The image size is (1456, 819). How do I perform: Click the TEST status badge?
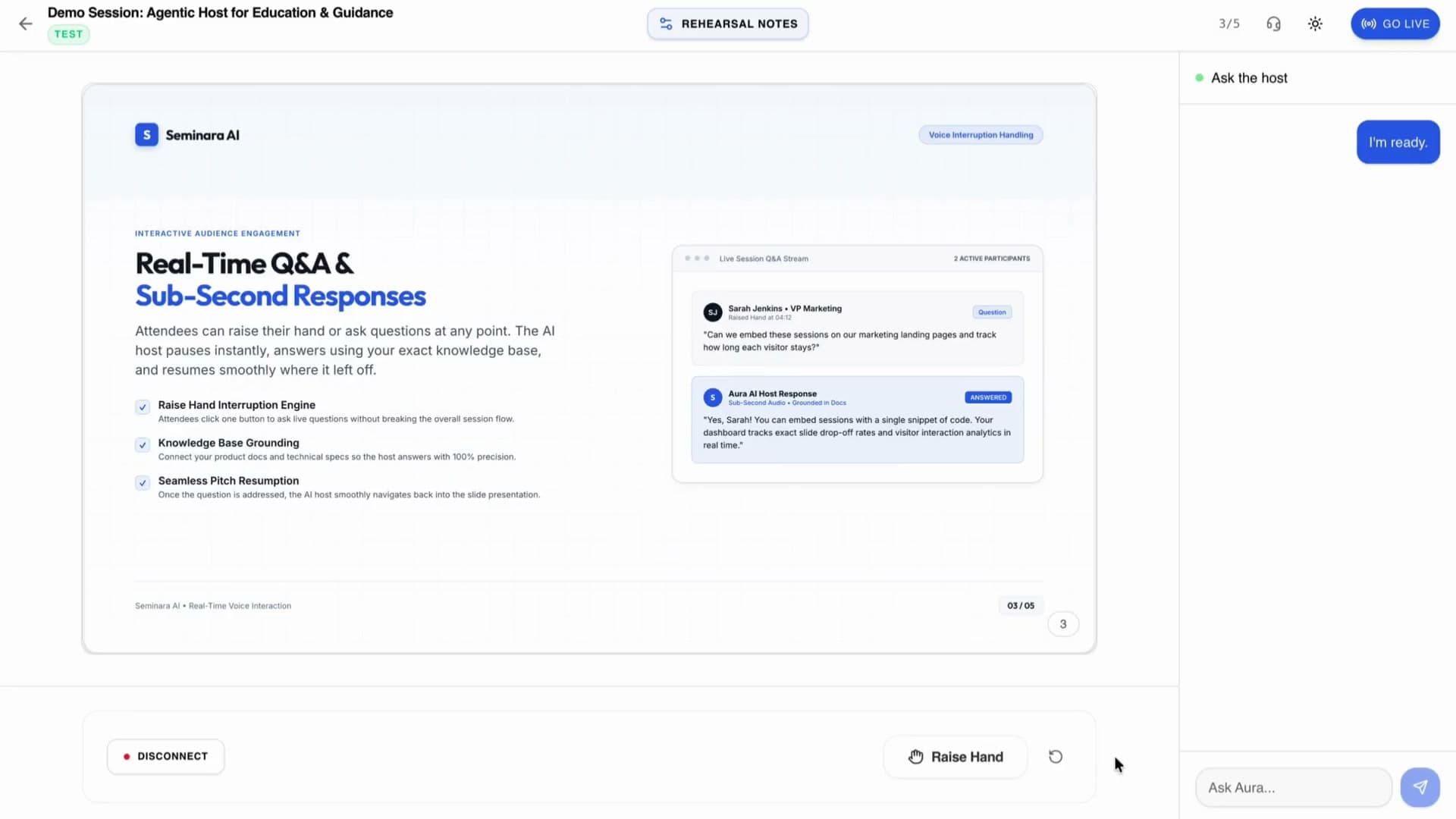(68, 34)
